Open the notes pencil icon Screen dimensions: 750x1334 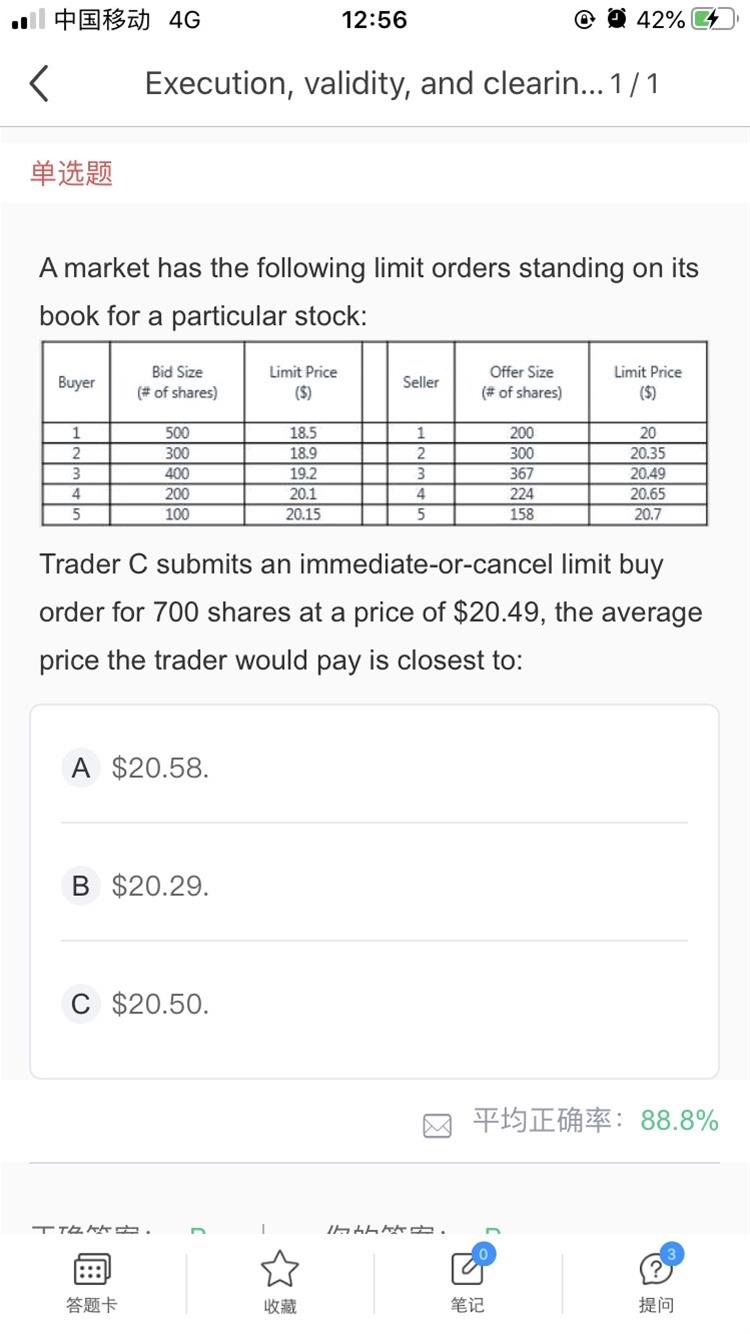click(x=467, y=1269)
